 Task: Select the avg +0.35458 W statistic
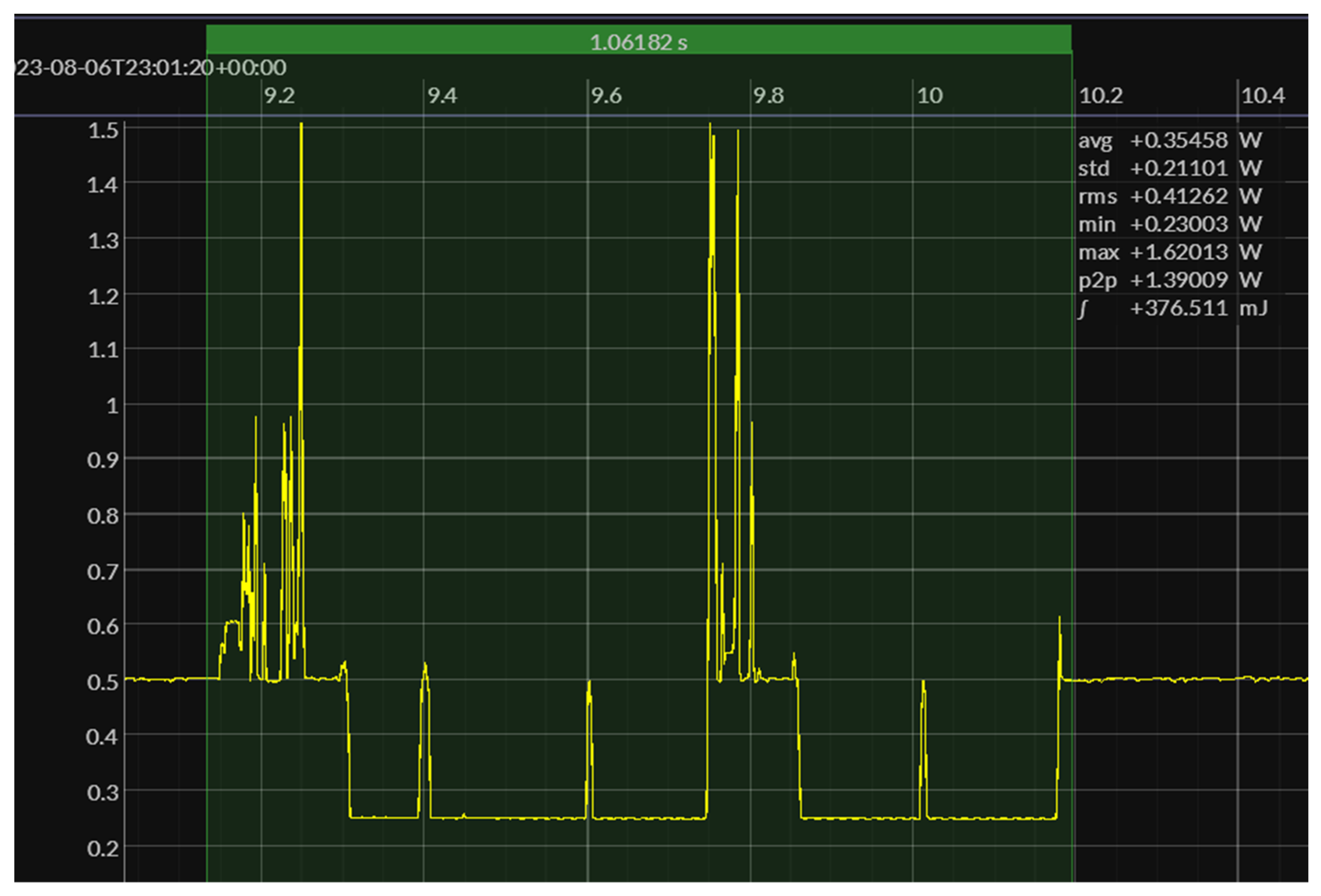pyautogui.click(x=1169, y=140)
